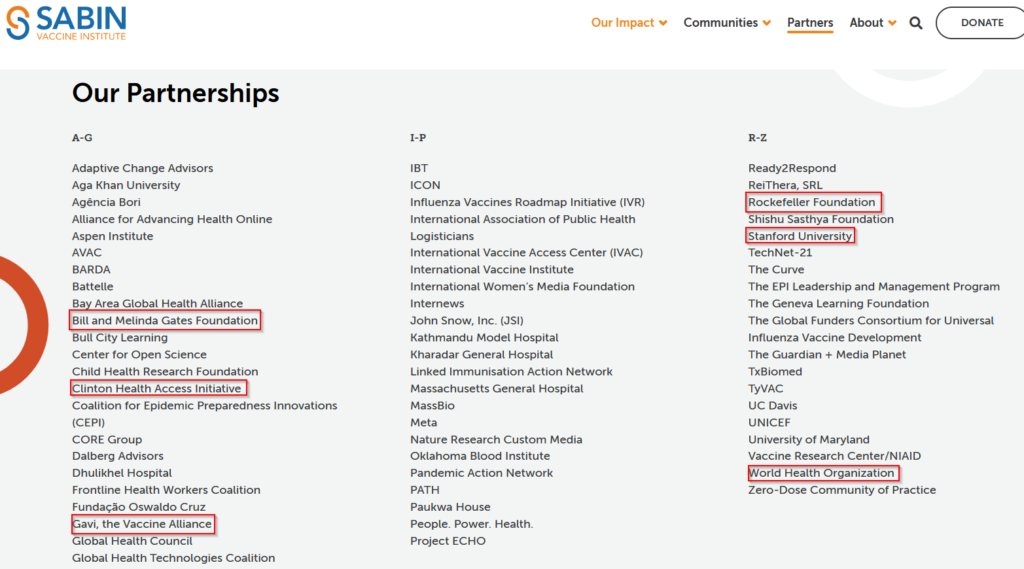Viewport: 1024px width, 569px height.
Task: Select PATH partner entry
Action: point(424,489)
